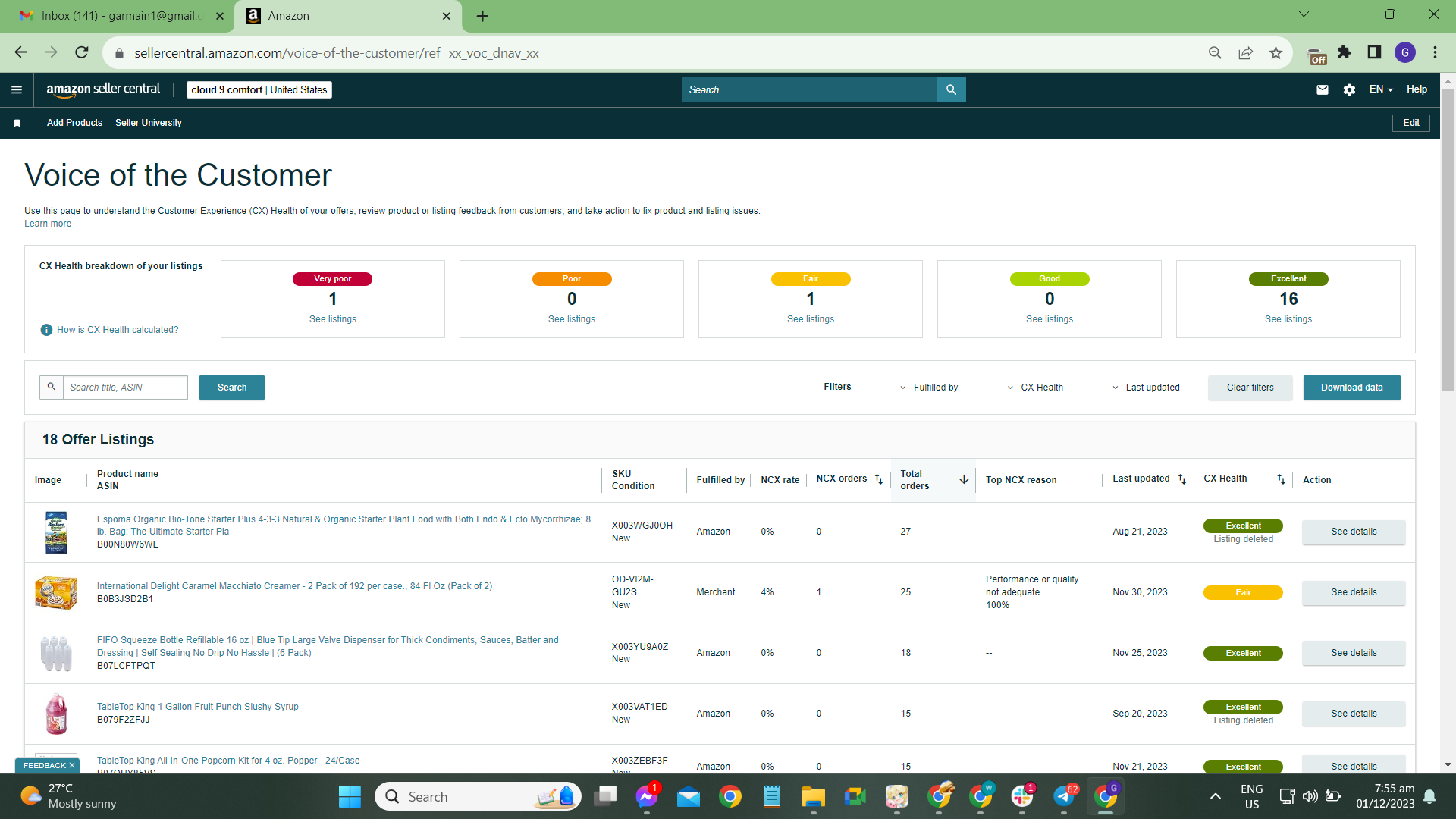Viewport: 1456px width, 819px height.
Task: See details for International Delight Creamer
Action: (1354, 592)
